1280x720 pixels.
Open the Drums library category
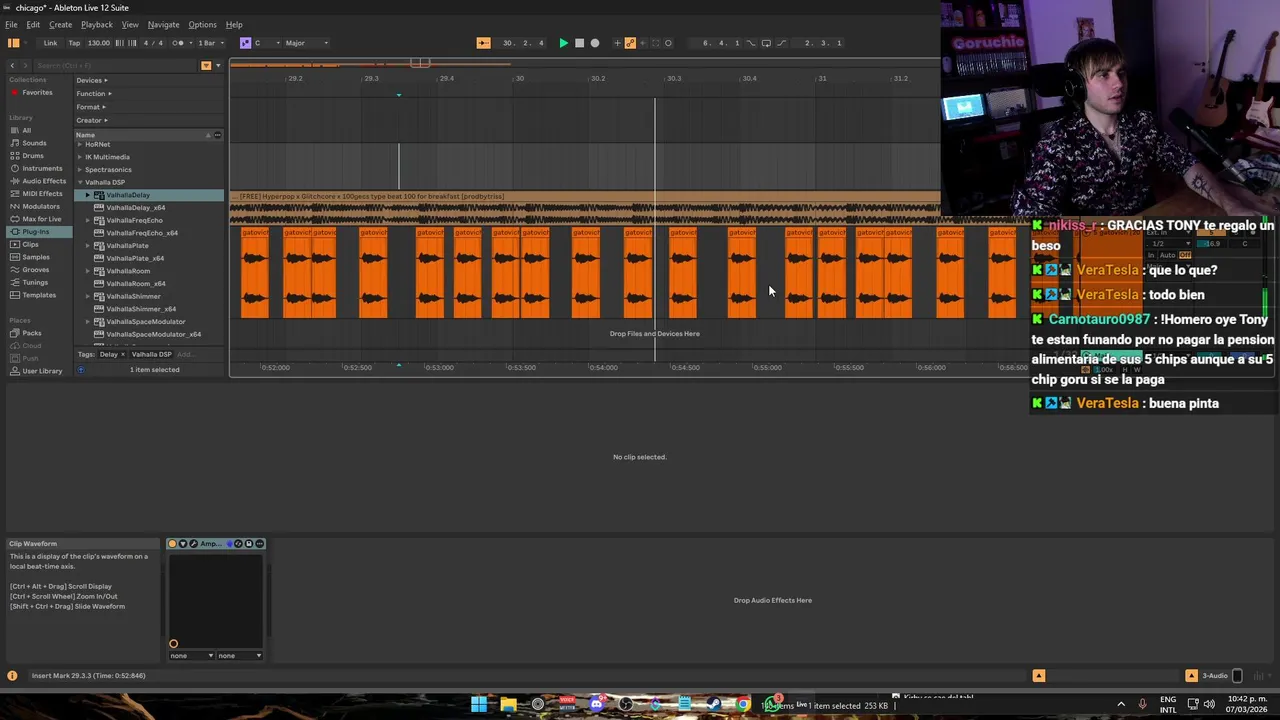click(33, 156)
